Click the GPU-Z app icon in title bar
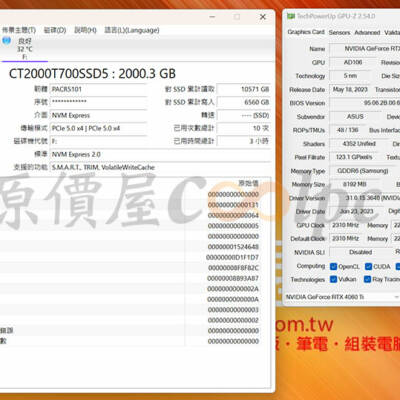Screen dimensions: 400x400 (291, 16)
